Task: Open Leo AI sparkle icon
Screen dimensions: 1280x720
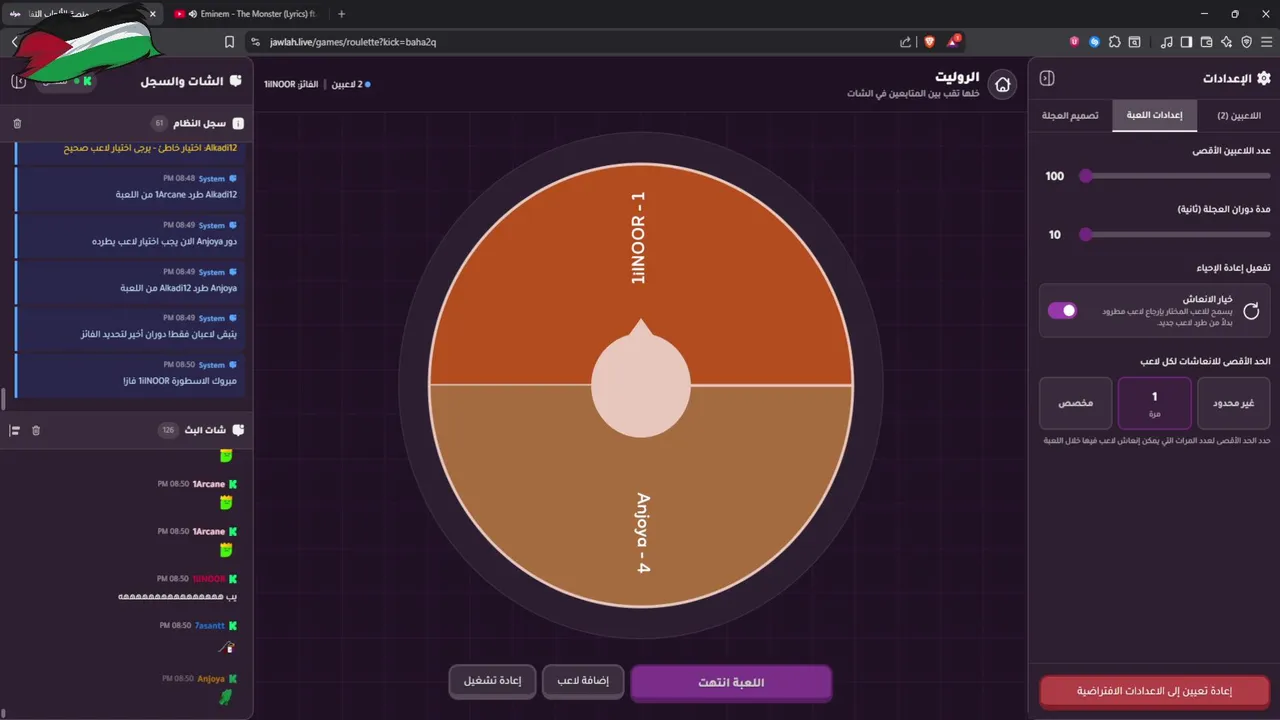Action: (1226, 42)
